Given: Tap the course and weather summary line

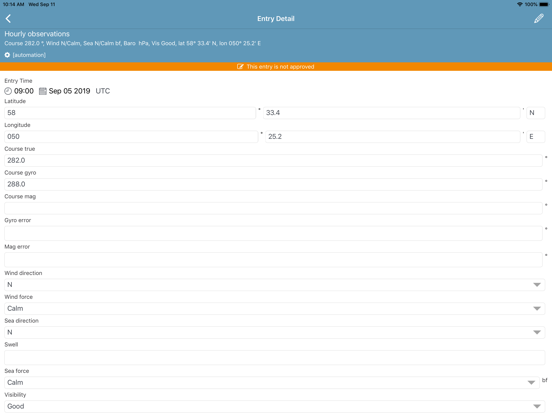Looking at the screenshot, I should [132, 43].
